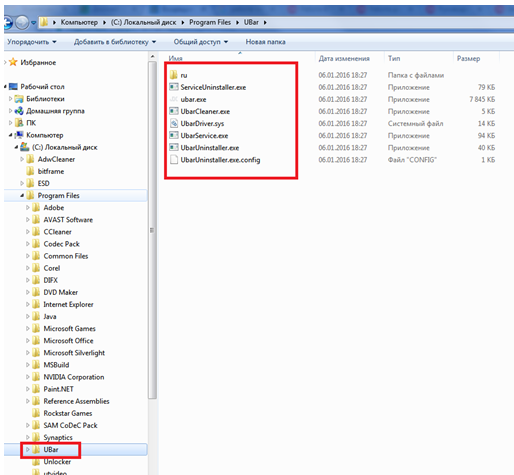The height and width of the screenshot is (475, 514).
Task: Select the ru folder icon
Action: tap(173, 75)
